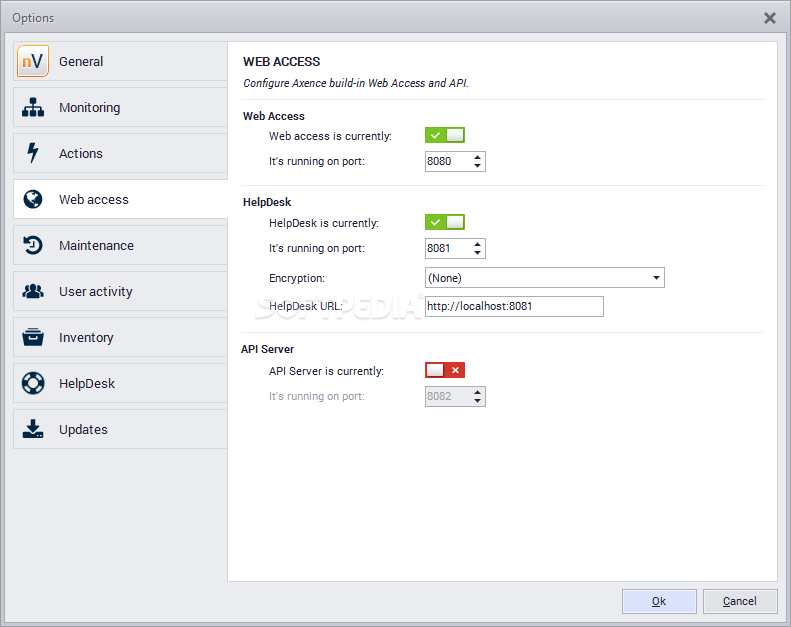
Task: Click the Monitoring network hierarchy icon
Action: coord(33,107)
